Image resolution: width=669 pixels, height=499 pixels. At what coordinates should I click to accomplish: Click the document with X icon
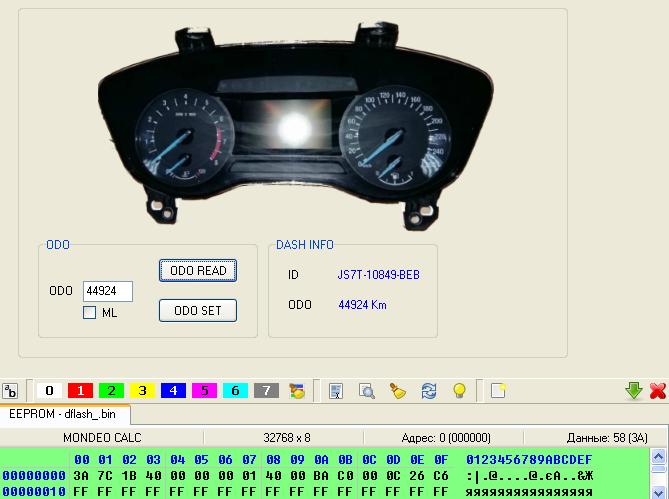pyautogui.click(x=336, y=391)
